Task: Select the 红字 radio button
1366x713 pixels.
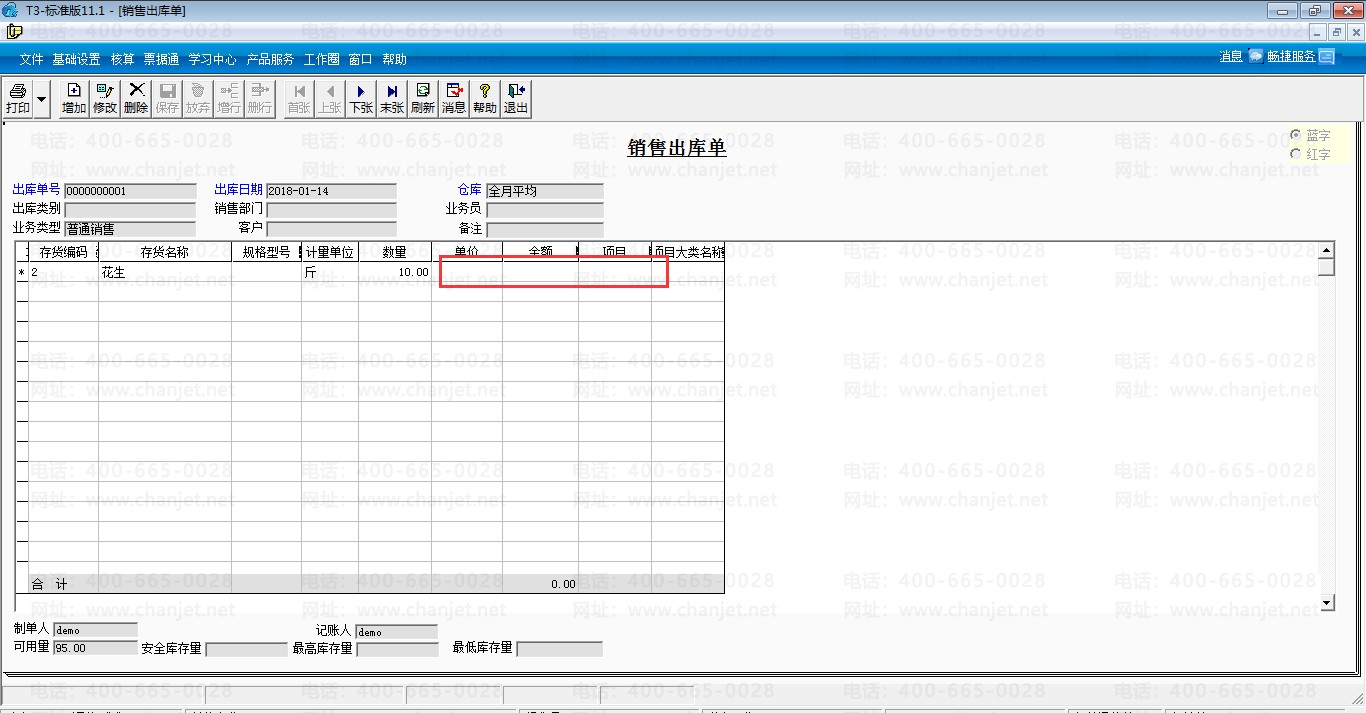Action: [1296, 154]
